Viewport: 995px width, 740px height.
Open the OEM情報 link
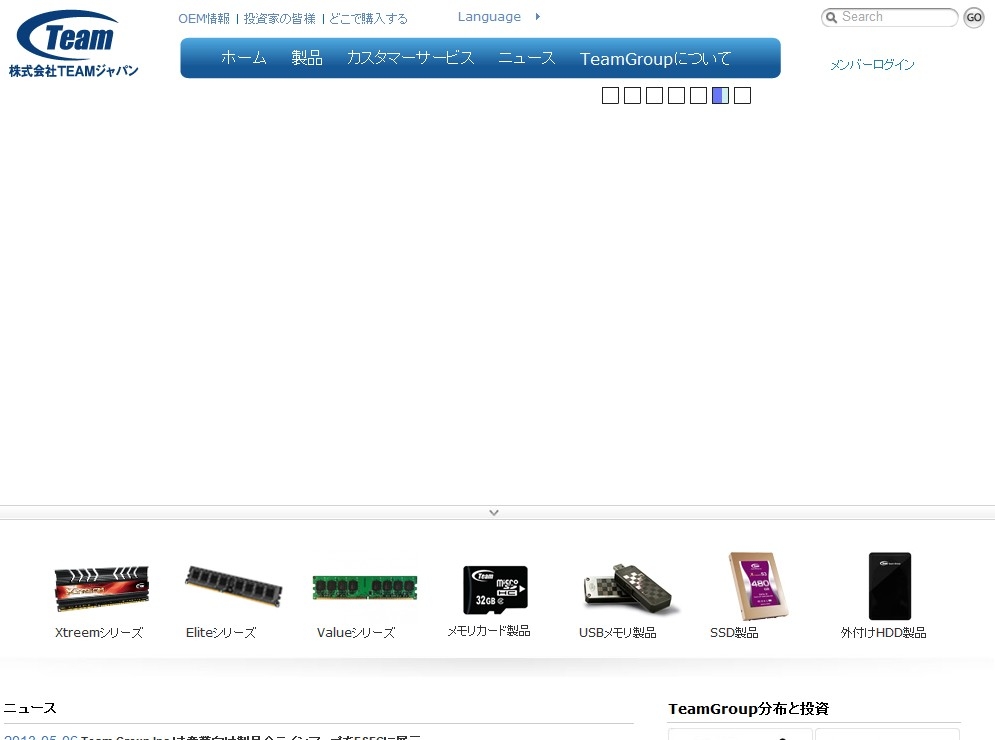[x=204, y=18]
